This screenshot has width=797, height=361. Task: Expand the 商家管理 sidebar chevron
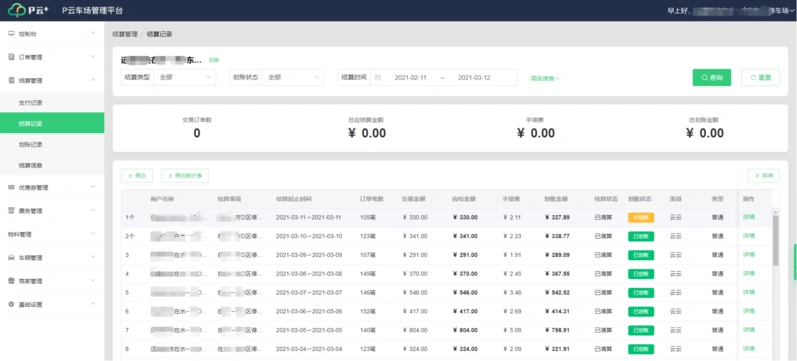click(x=93, y=281)
